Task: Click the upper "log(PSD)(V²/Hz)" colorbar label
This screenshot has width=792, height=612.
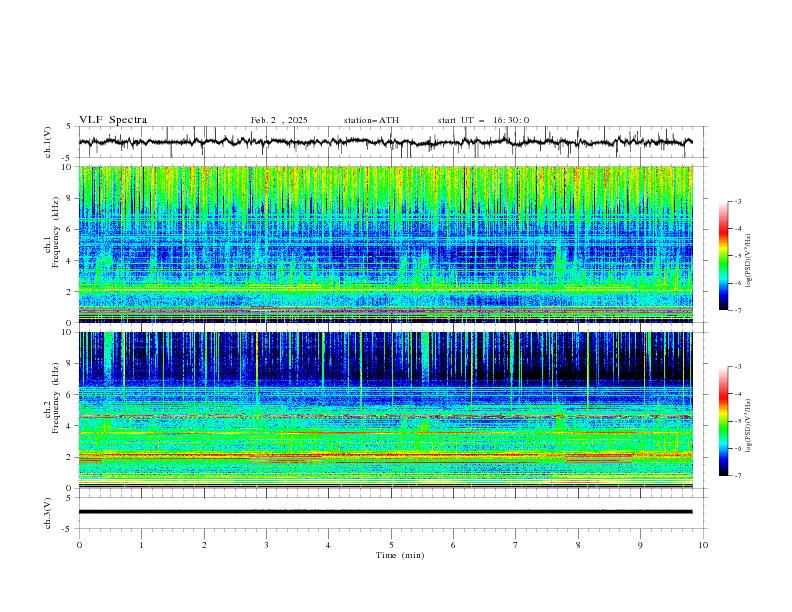Action: (x=748, y=261)
